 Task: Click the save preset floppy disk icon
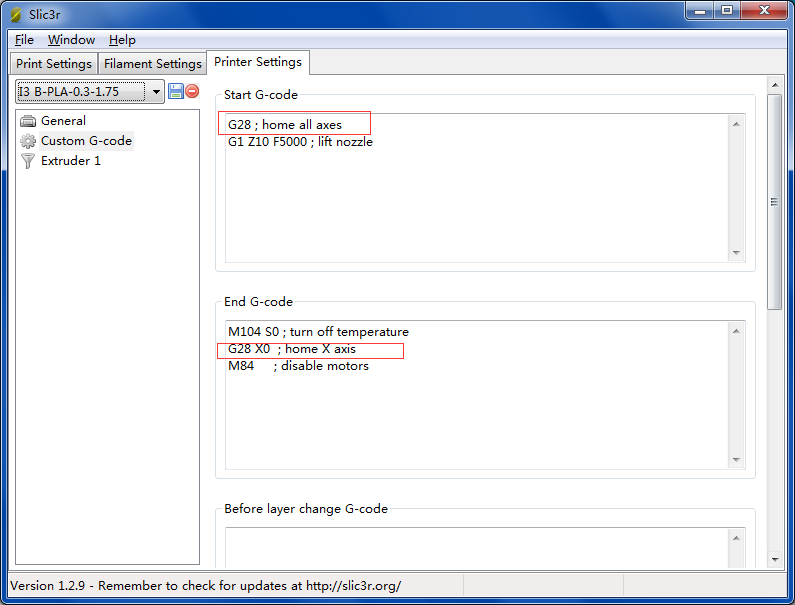tap(175, 91)
